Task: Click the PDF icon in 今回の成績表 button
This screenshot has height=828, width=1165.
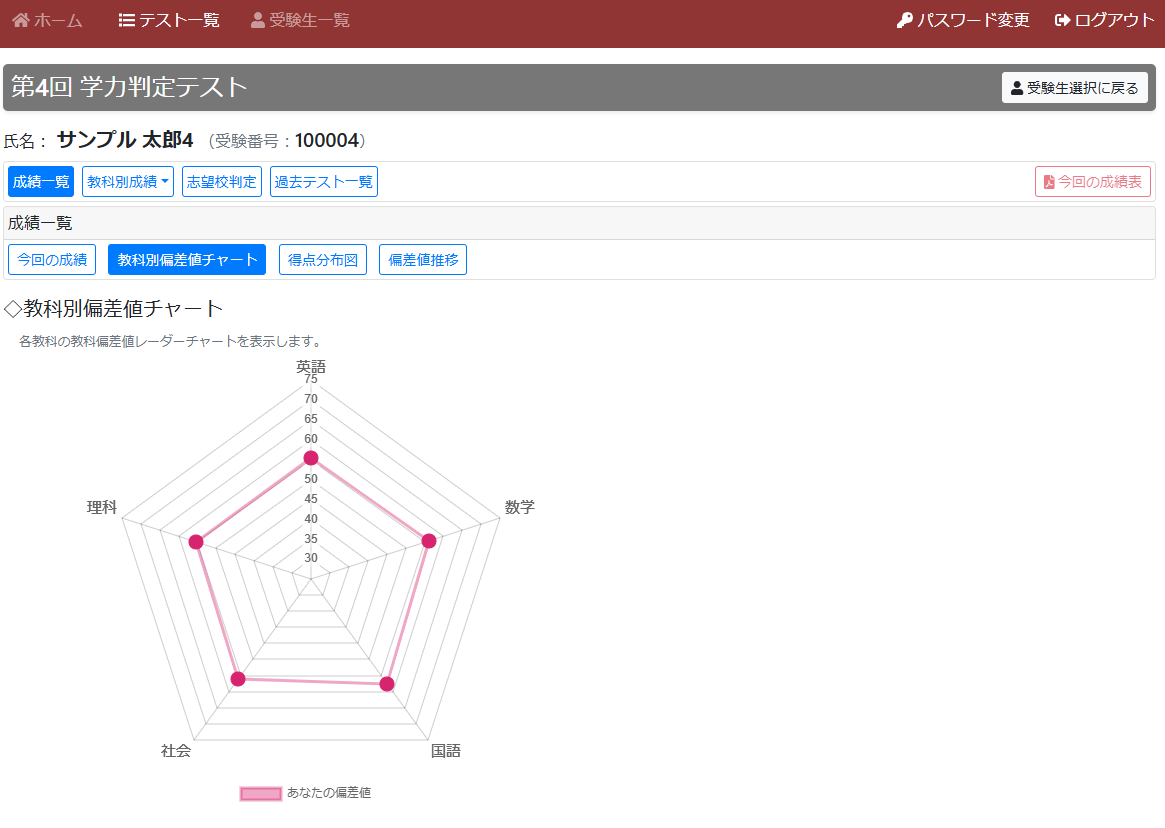Action: click(1049, 182)
